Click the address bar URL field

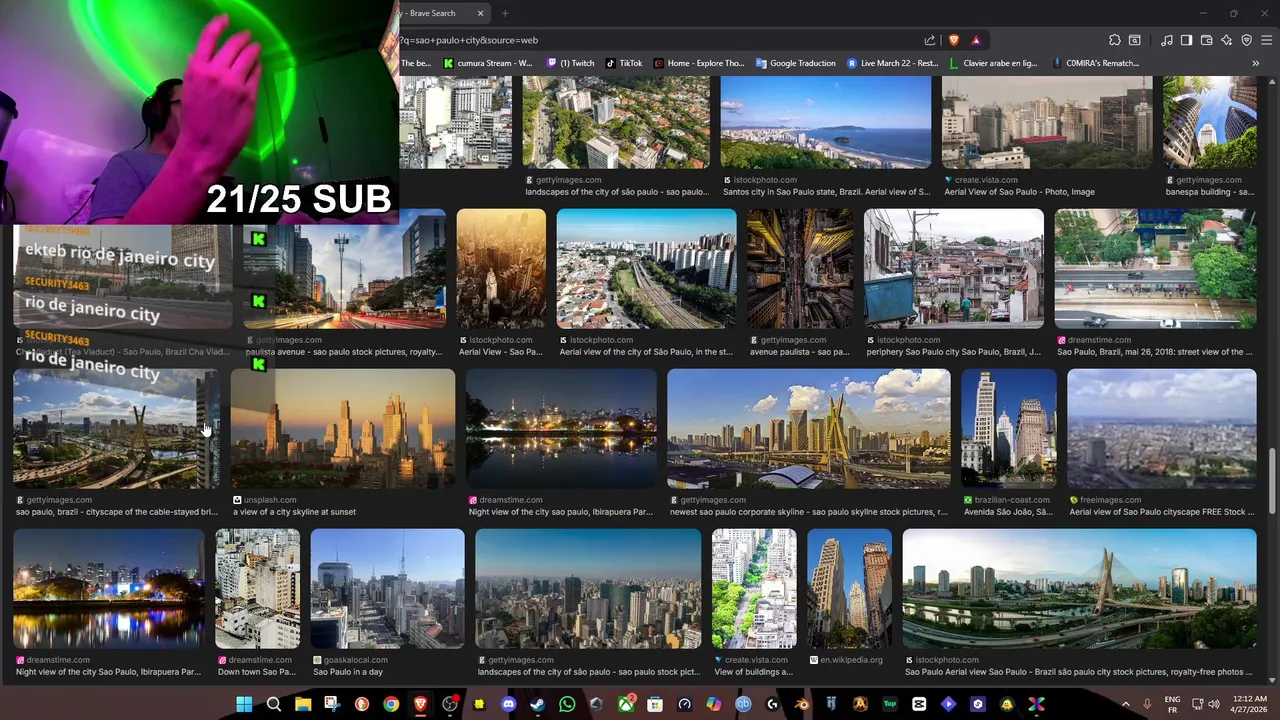[655, 40]
